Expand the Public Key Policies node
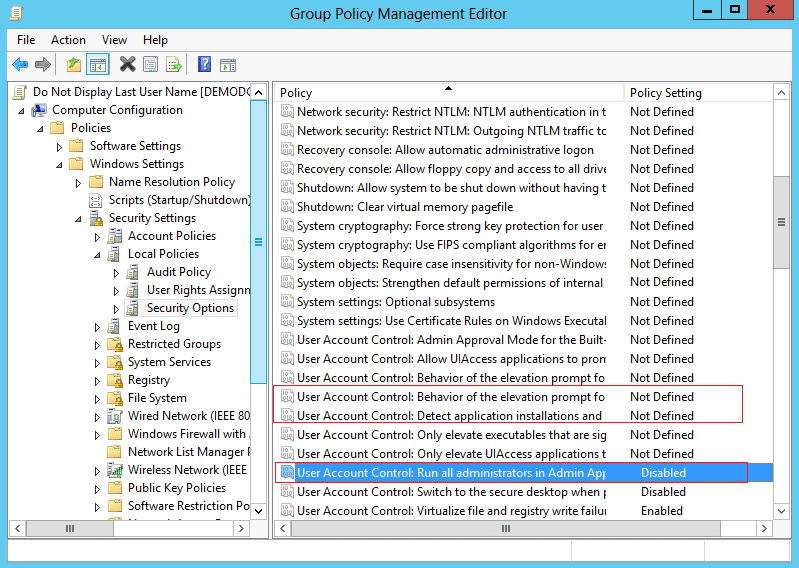 (97, 489)
